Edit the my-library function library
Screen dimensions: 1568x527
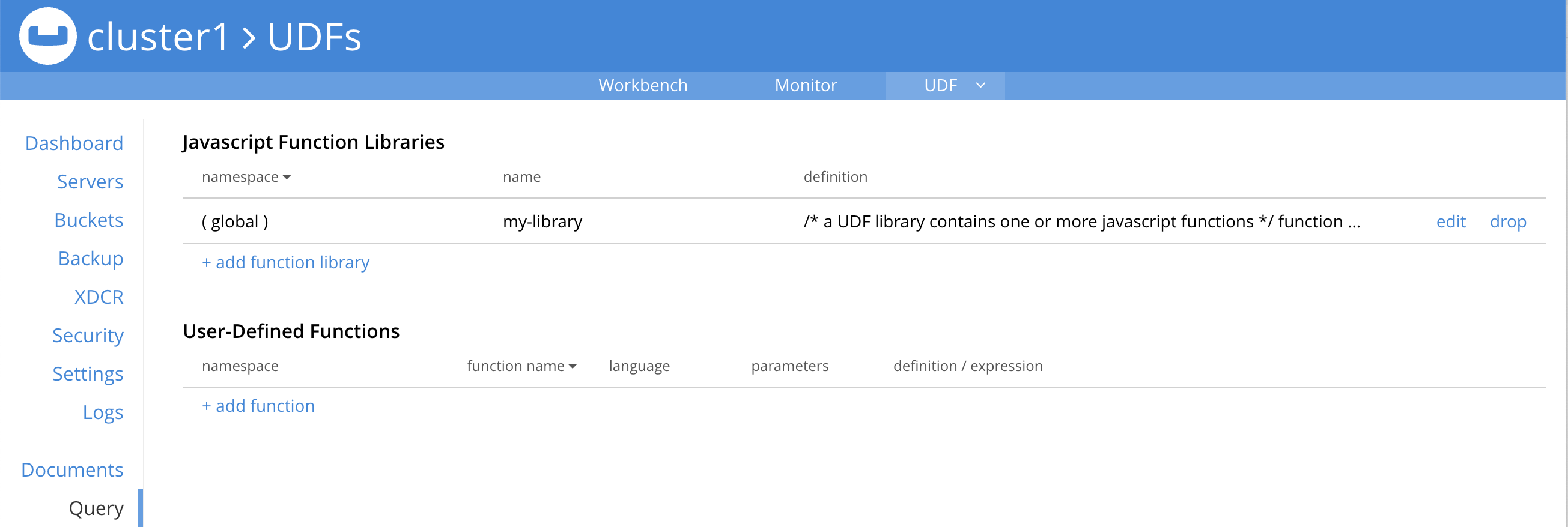click(1450, 221)
